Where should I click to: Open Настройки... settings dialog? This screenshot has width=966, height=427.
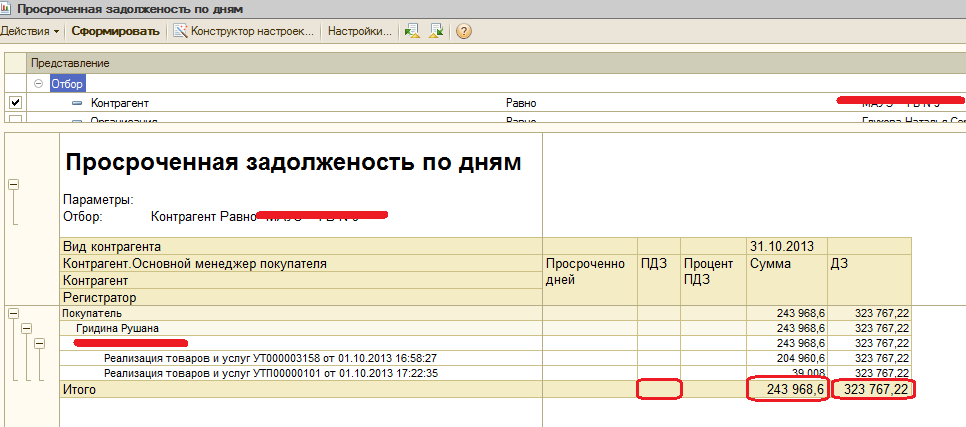pos(359,31)
